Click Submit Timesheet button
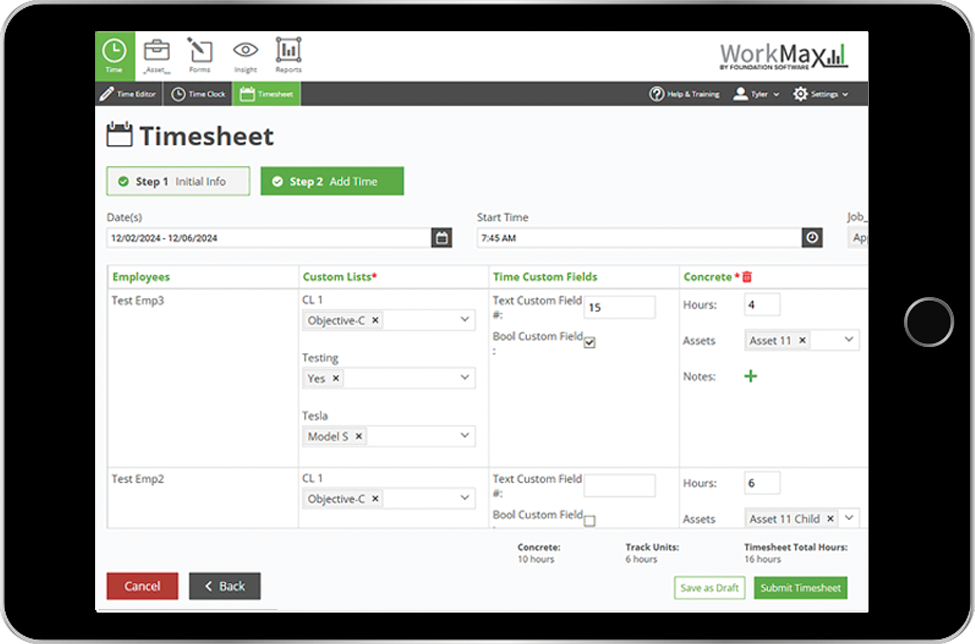Screen dimensions: 975x644 (801, 587)
